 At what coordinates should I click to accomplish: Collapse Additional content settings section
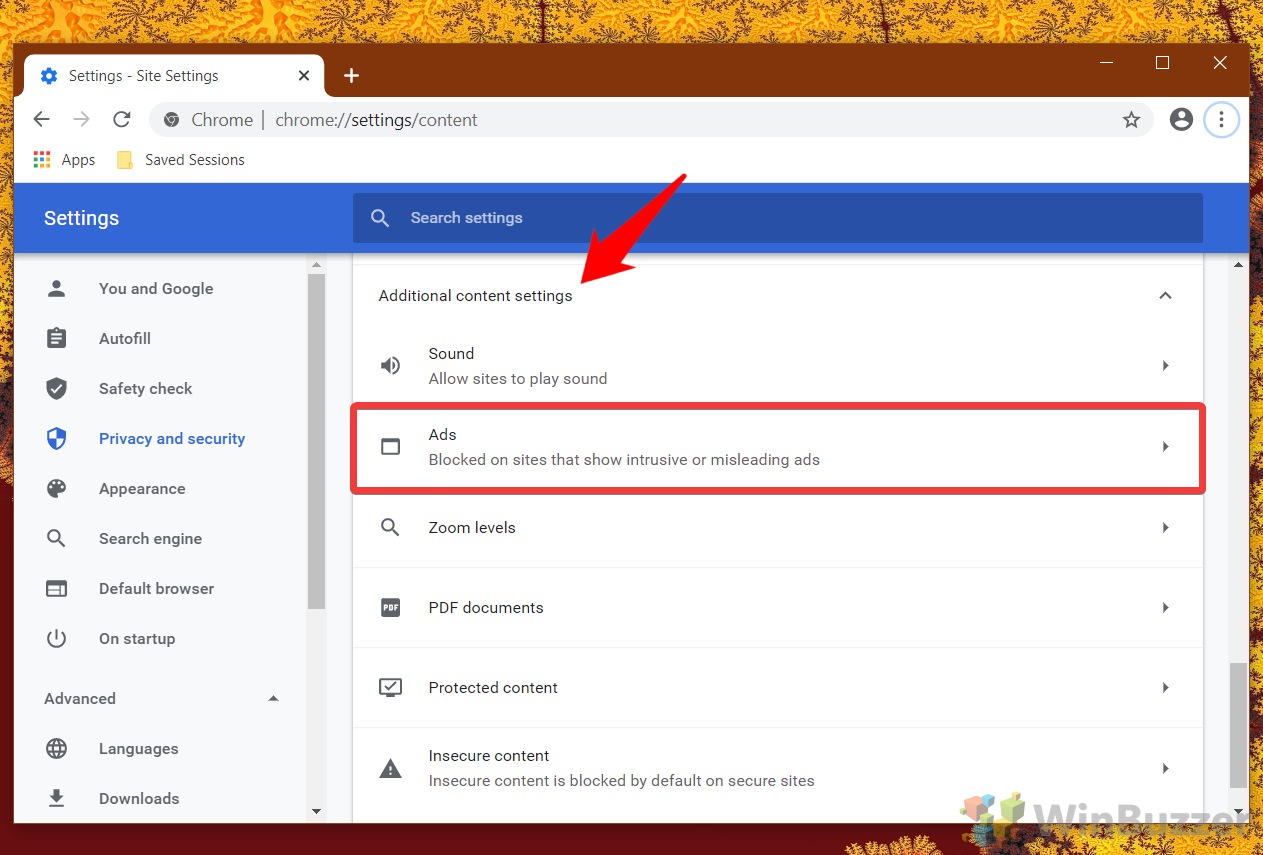click(x=1165, y=295)
